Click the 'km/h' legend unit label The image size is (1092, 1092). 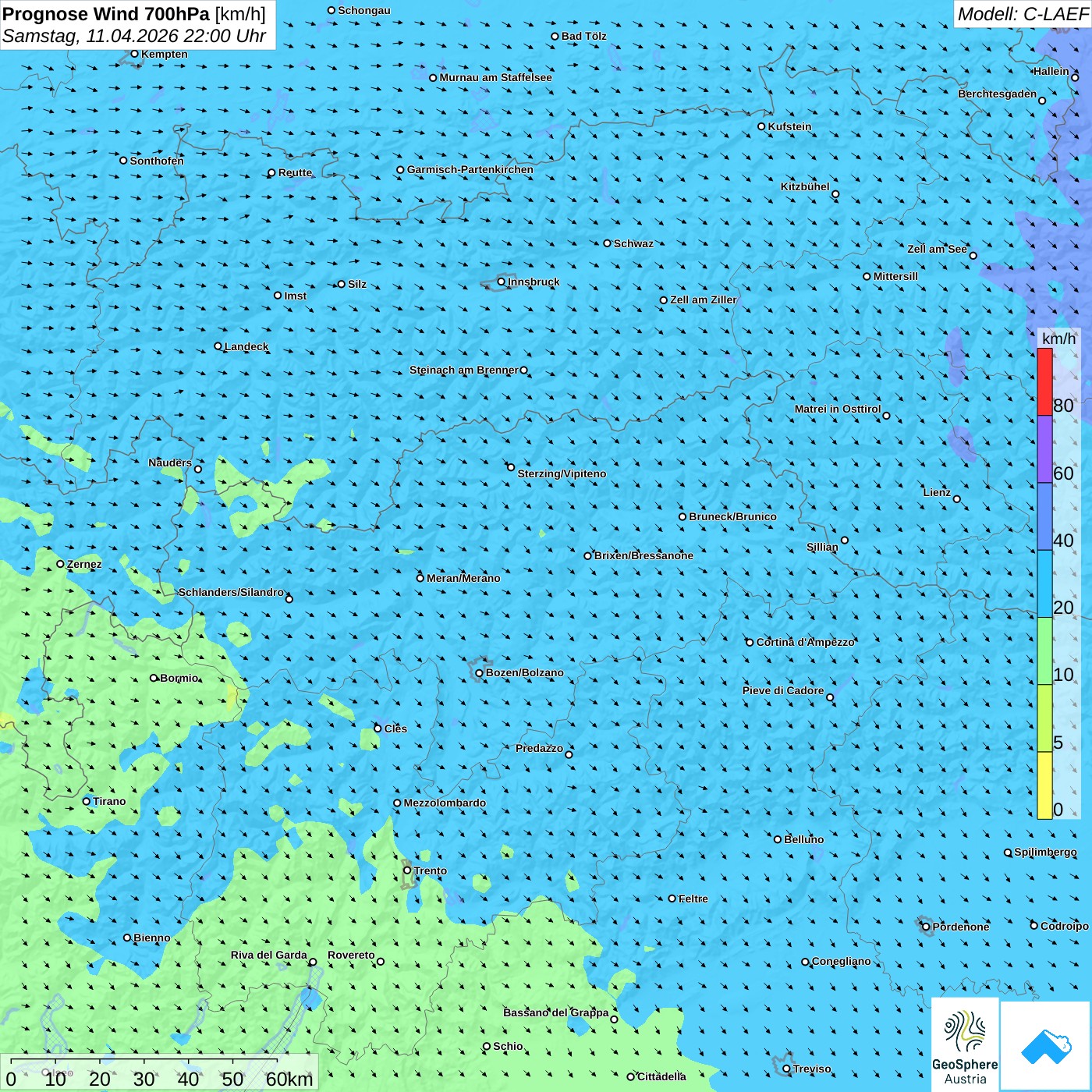1058,339
